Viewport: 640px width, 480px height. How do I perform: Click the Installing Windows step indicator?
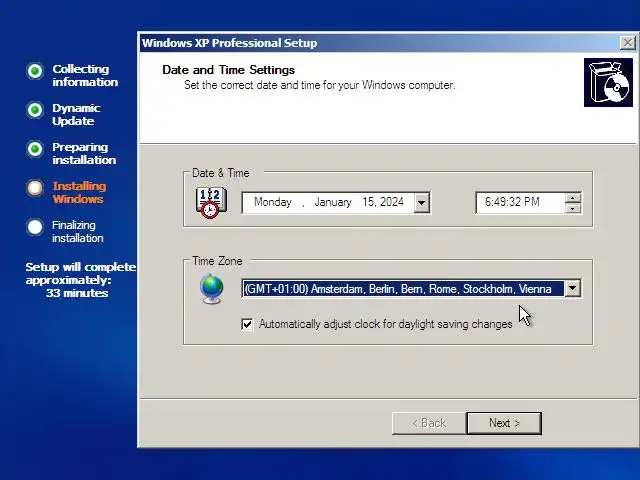35,188
